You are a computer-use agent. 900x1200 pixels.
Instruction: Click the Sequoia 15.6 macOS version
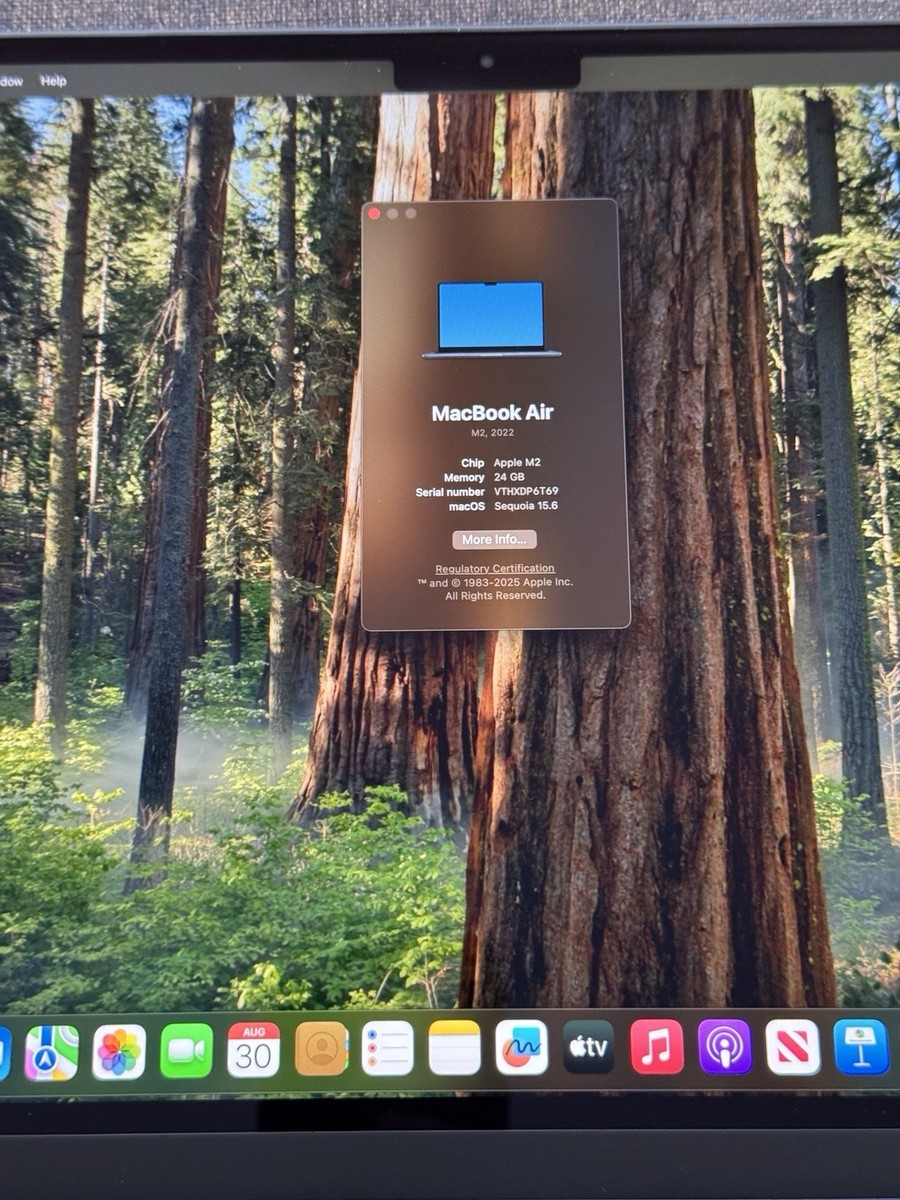click(x=526, y=506)
